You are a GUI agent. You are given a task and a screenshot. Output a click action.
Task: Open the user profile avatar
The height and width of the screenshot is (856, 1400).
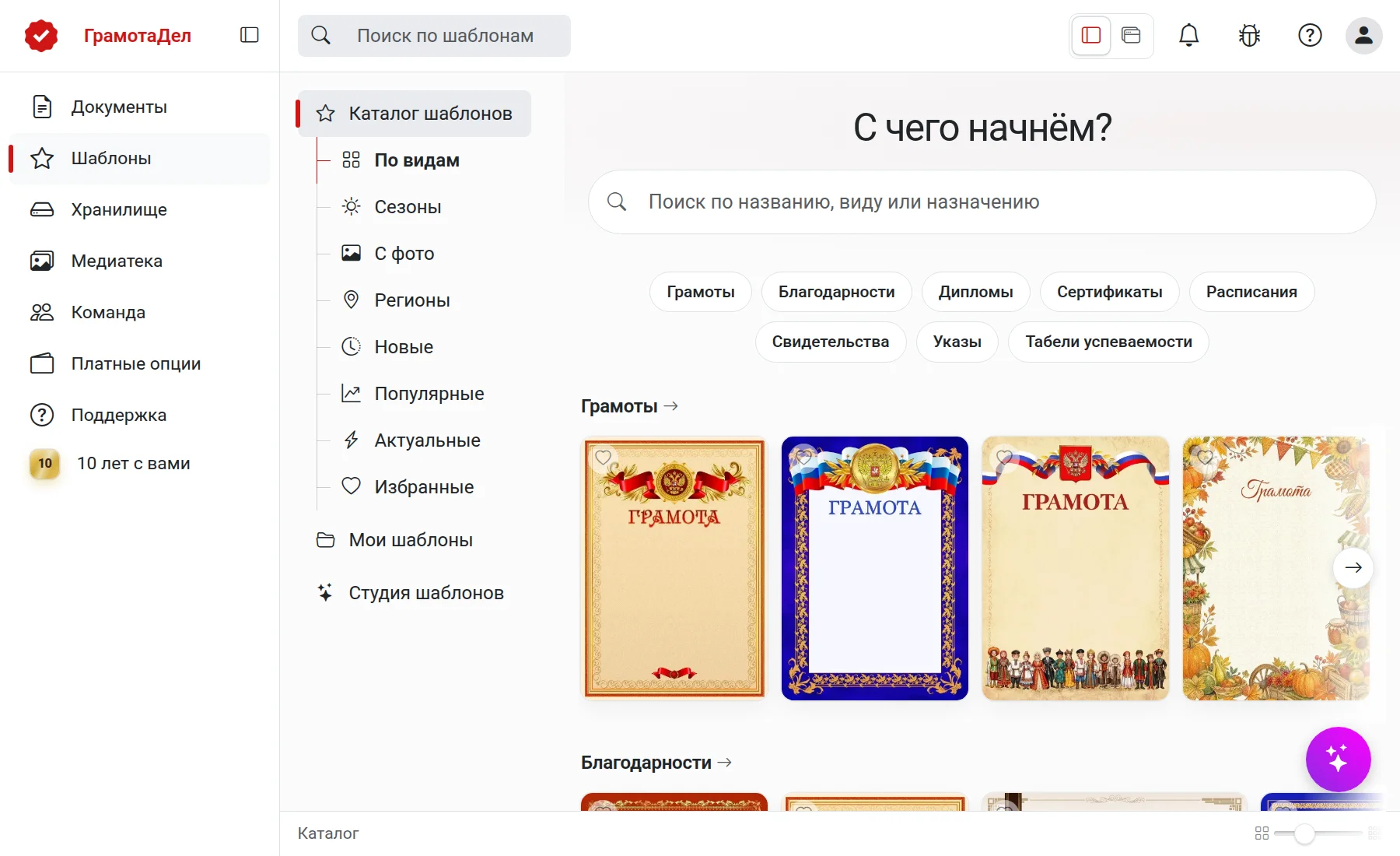point(1363,35)
